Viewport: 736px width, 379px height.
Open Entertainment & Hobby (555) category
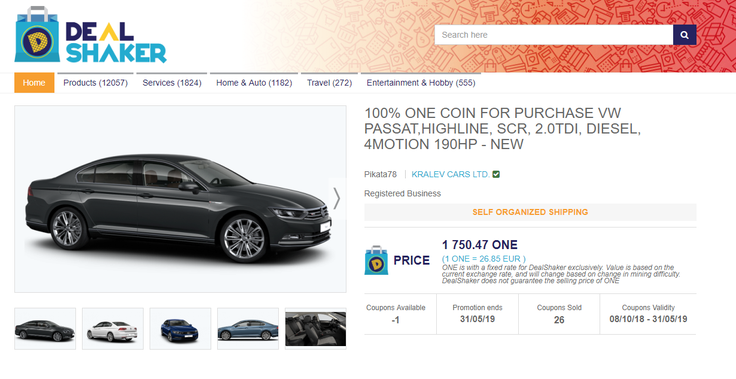[x=421, y=83]
